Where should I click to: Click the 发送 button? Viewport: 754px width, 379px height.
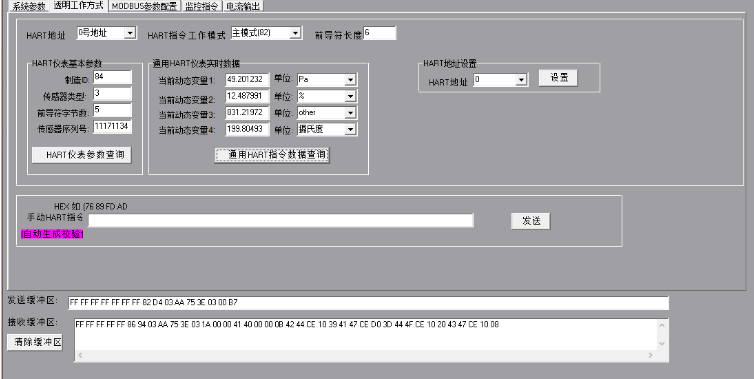530,221
